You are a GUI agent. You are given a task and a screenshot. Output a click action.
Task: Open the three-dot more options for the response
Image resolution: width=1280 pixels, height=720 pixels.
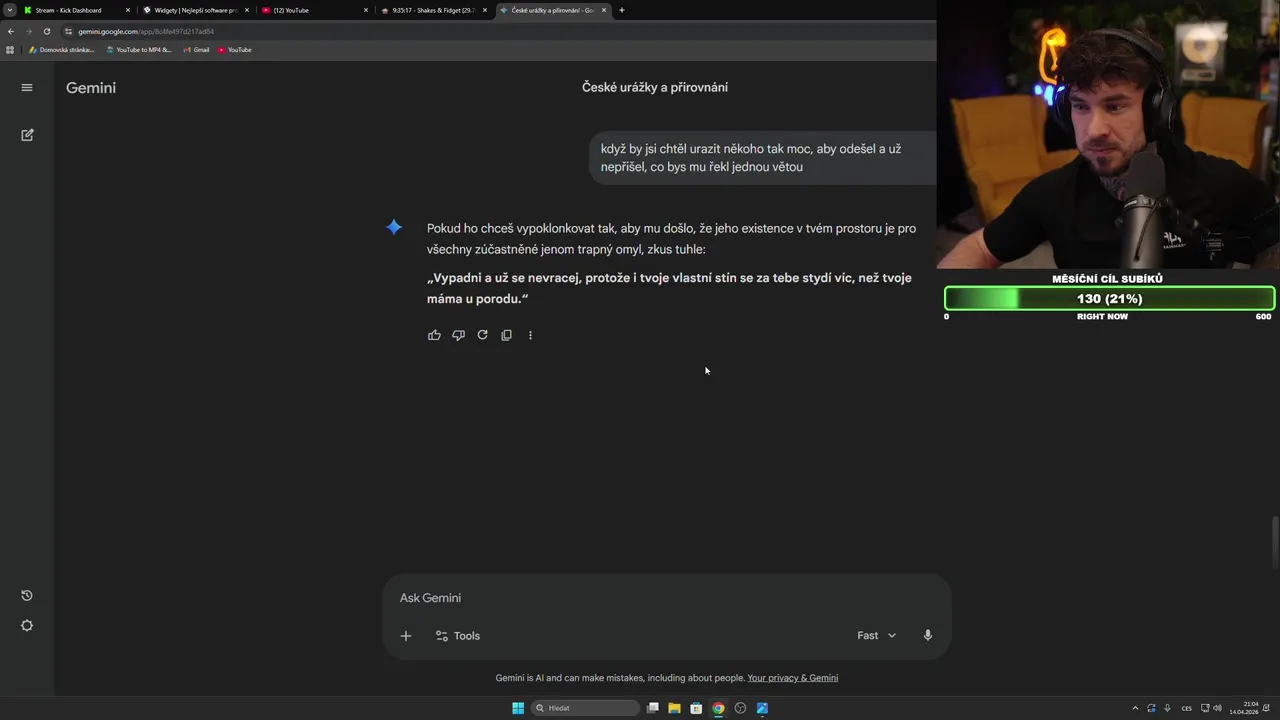pos(530,335)
